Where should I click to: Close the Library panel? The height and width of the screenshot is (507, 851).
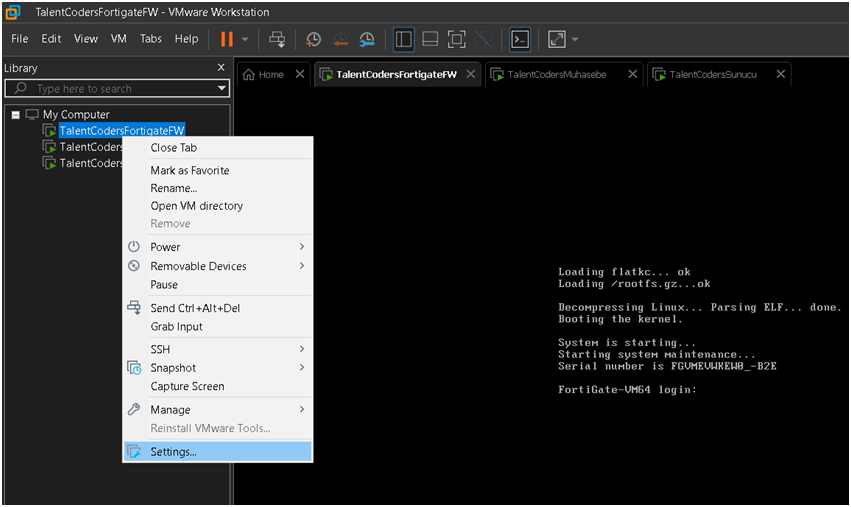221,67
